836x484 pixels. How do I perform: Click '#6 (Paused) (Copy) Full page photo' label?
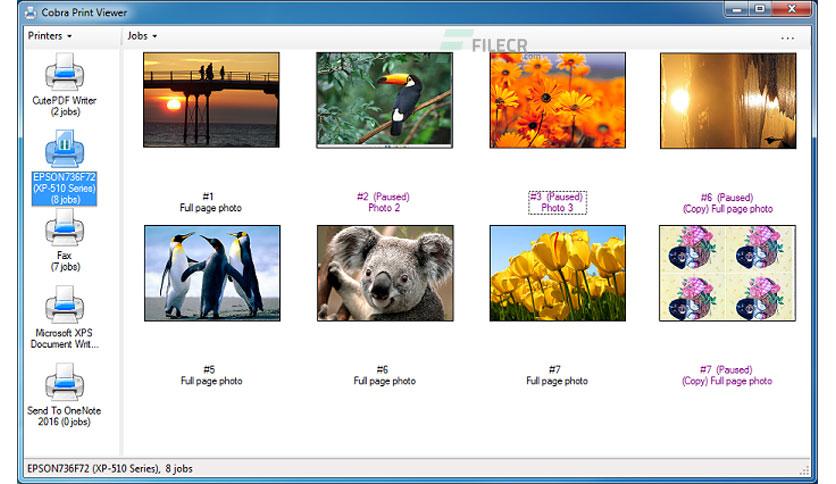point(728,203)
